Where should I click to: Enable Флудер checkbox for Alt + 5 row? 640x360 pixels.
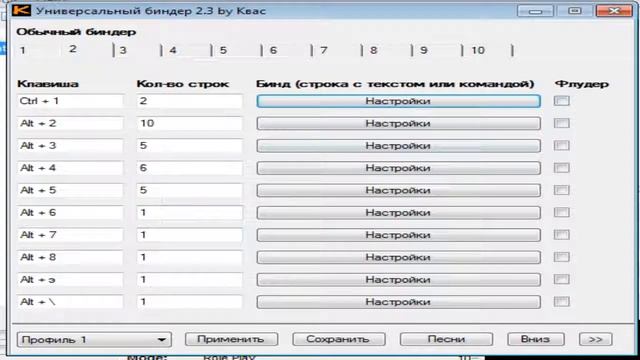tap(562, 190)
